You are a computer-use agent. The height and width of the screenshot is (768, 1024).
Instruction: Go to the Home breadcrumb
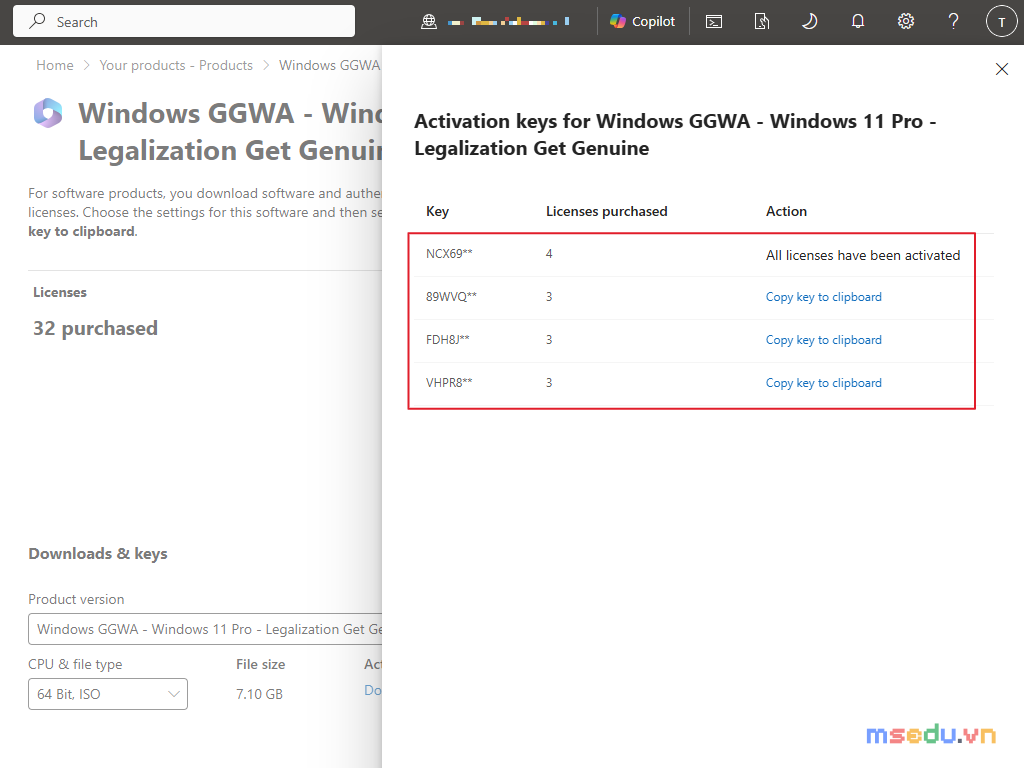click(x=55, y=65)
